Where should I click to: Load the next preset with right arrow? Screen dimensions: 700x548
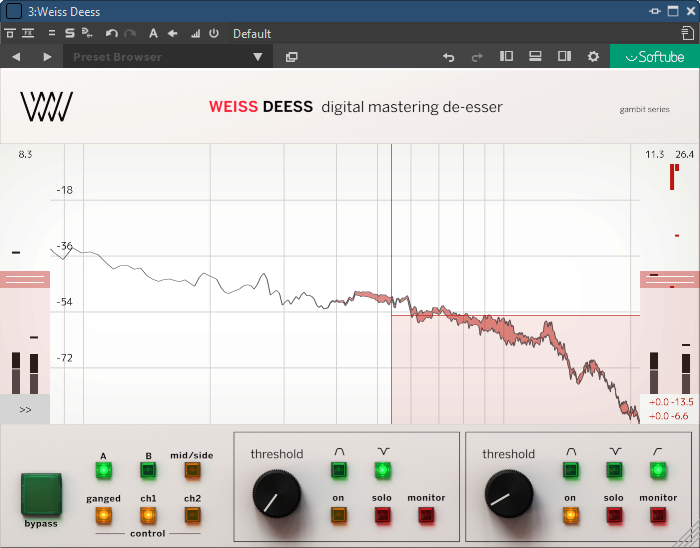click(47, 57)
